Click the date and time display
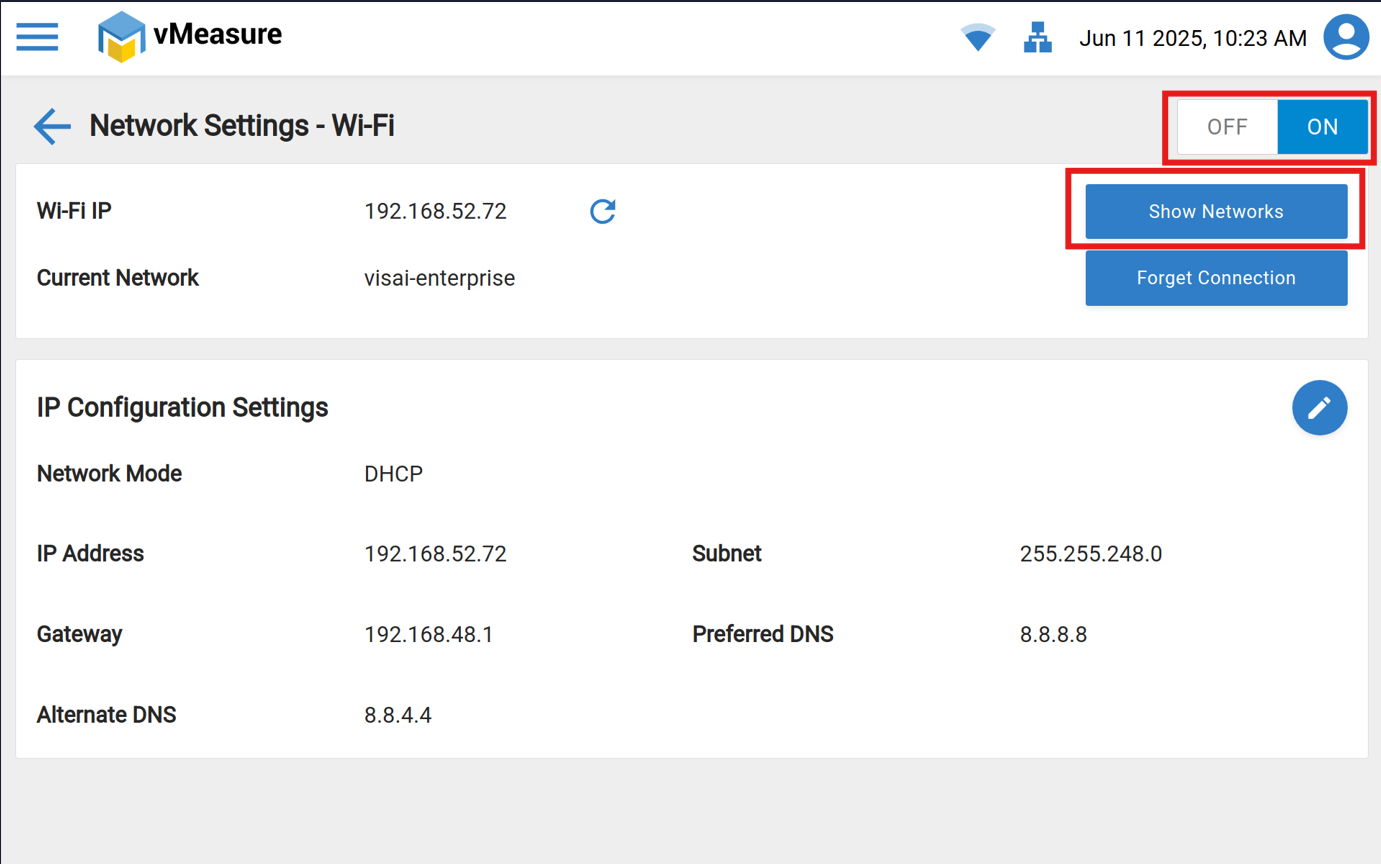 (x=1192, y=39)
